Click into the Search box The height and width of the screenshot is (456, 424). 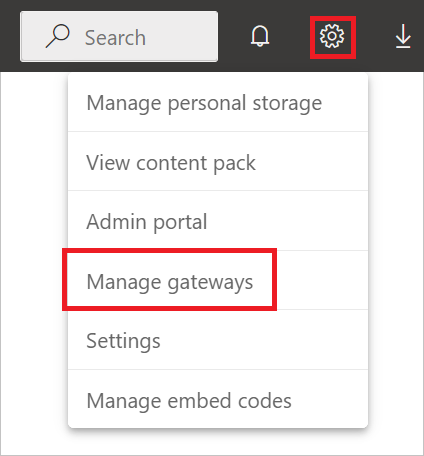119,36
